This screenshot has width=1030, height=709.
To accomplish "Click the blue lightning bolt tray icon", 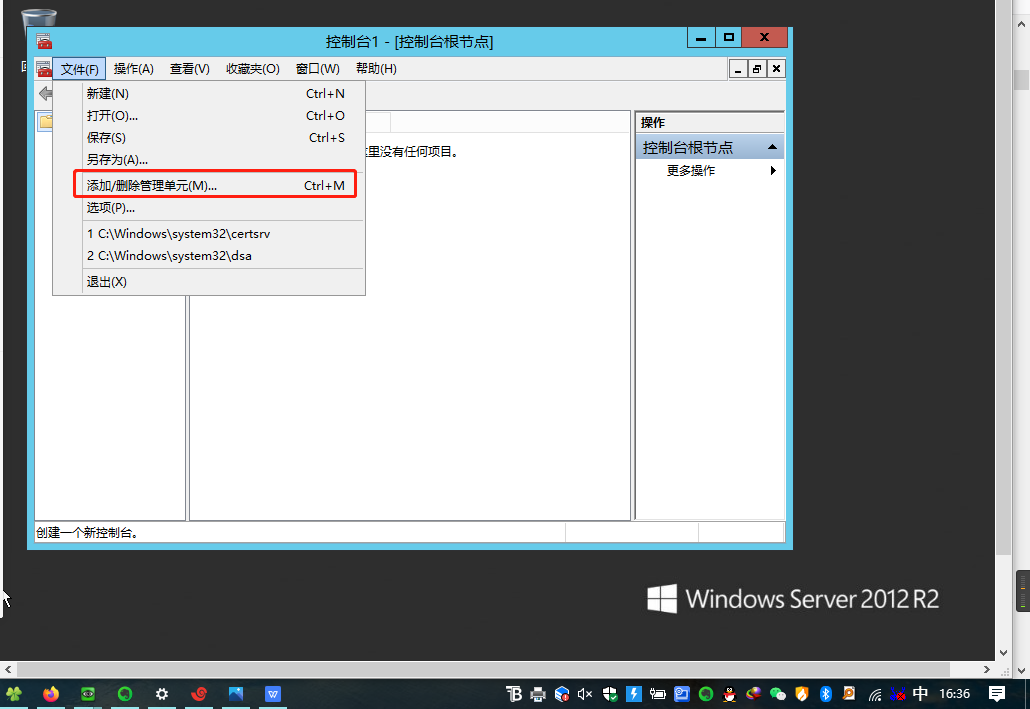I will (x=634, y=694).
